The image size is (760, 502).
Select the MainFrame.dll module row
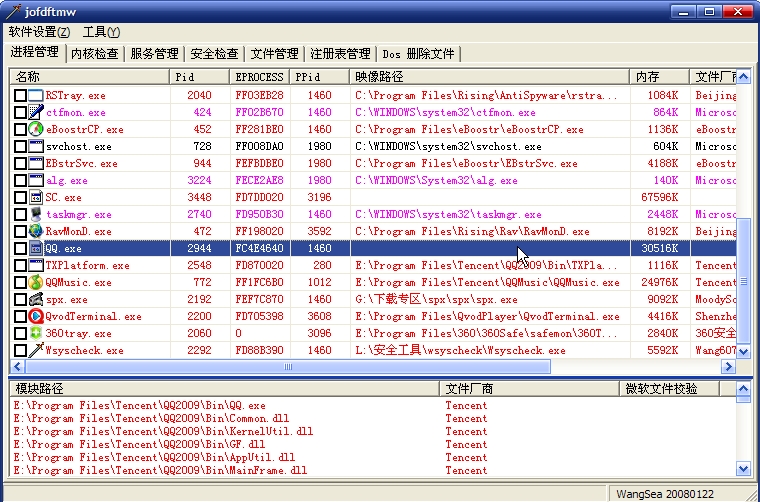click(373, 471)
